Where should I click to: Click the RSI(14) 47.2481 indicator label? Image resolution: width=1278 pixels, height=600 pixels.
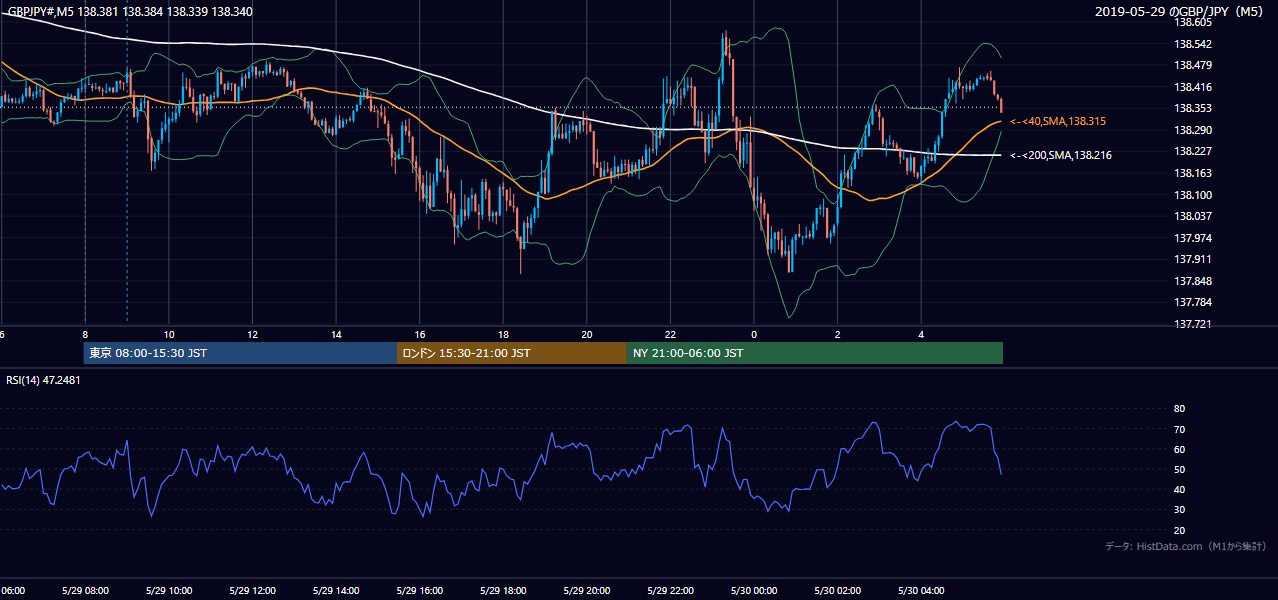[44, 380]
